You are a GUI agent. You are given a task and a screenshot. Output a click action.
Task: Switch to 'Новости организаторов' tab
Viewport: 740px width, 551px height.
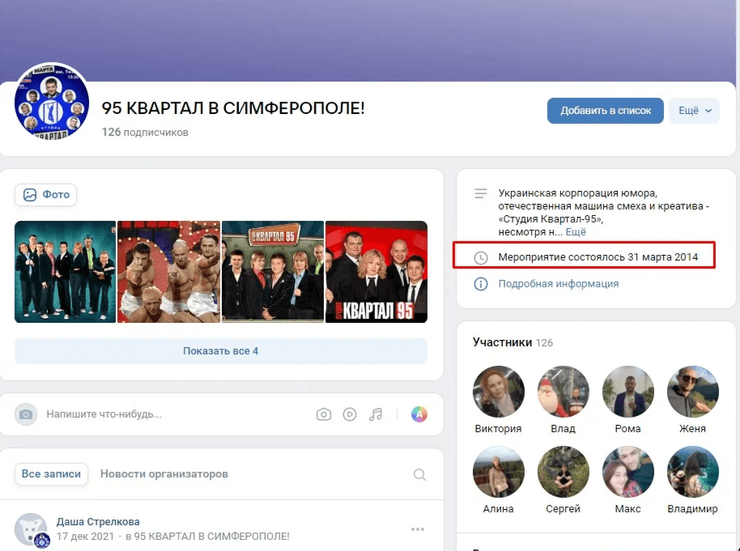coord(164,474)
